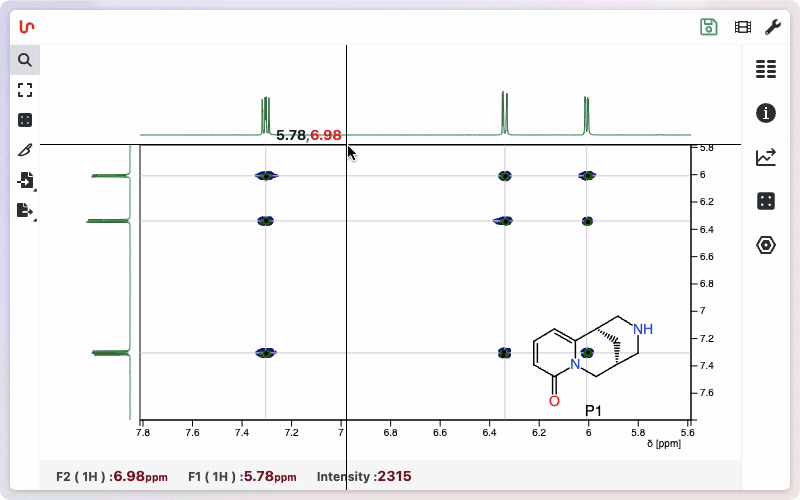Show the spectrum information panel
Screen dimensions: 800x500
(766, 113)
